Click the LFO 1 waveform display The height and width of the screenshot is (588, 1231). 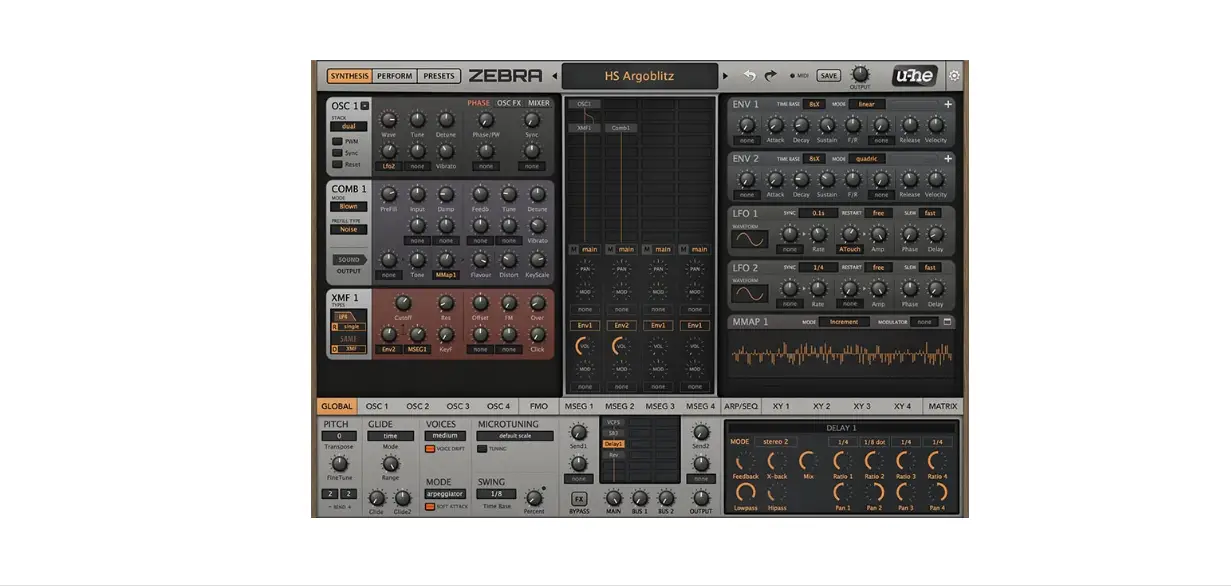click(749, 240)
